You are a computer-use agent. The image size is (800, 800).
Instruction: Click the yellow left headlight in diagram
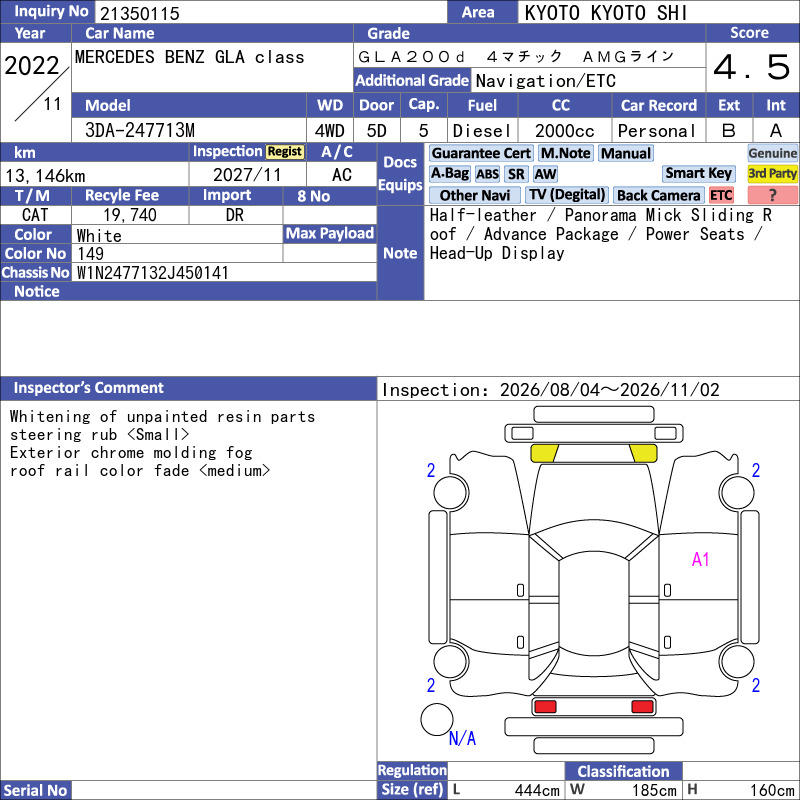click(x=544, y=453)
